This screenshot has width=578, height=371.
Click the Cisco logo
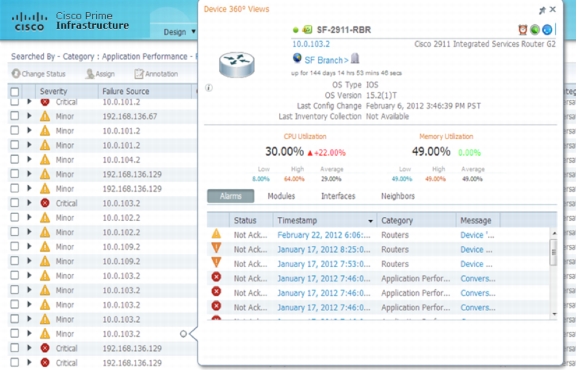[29, 21]
